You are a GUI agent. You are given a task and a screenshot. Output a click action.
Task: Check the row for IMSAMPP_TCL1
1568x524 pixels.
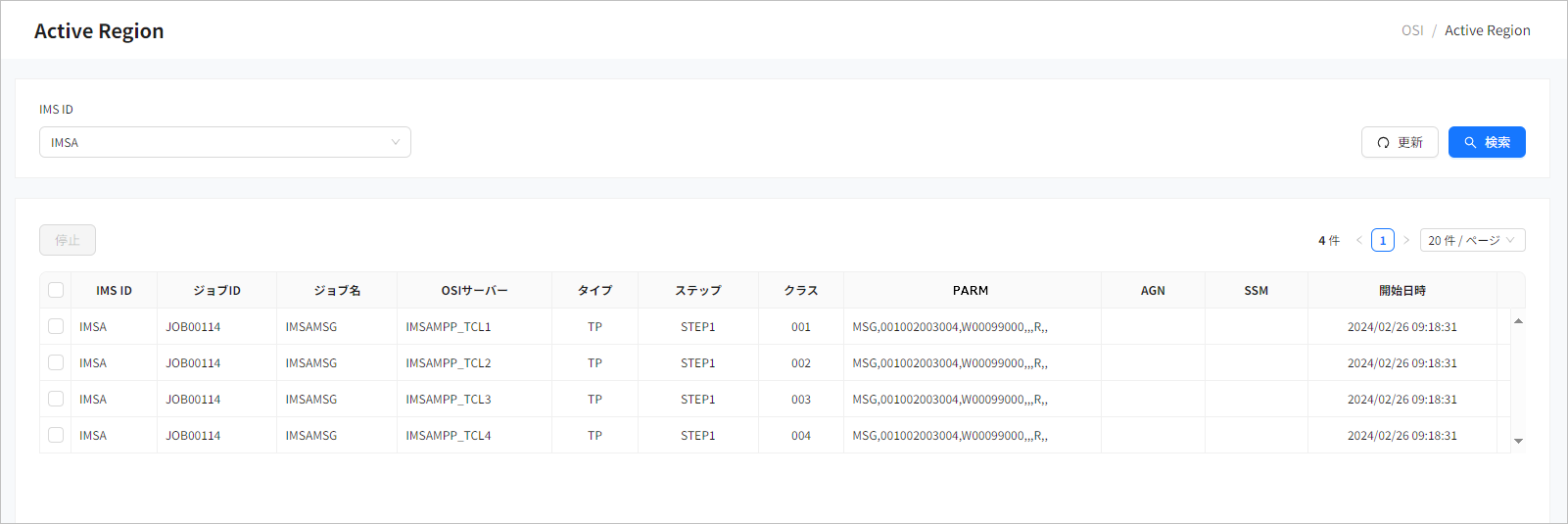coord(56,326)
